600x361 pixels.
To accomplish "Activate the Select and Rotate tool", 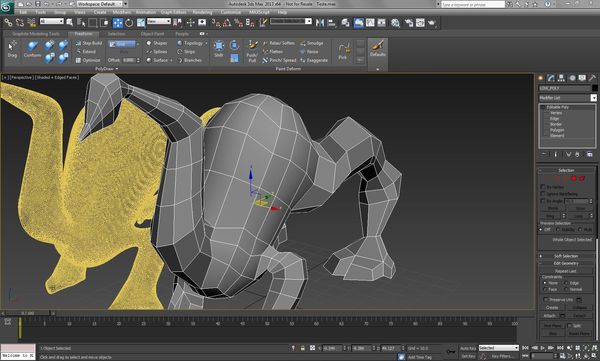I will 129,23.
